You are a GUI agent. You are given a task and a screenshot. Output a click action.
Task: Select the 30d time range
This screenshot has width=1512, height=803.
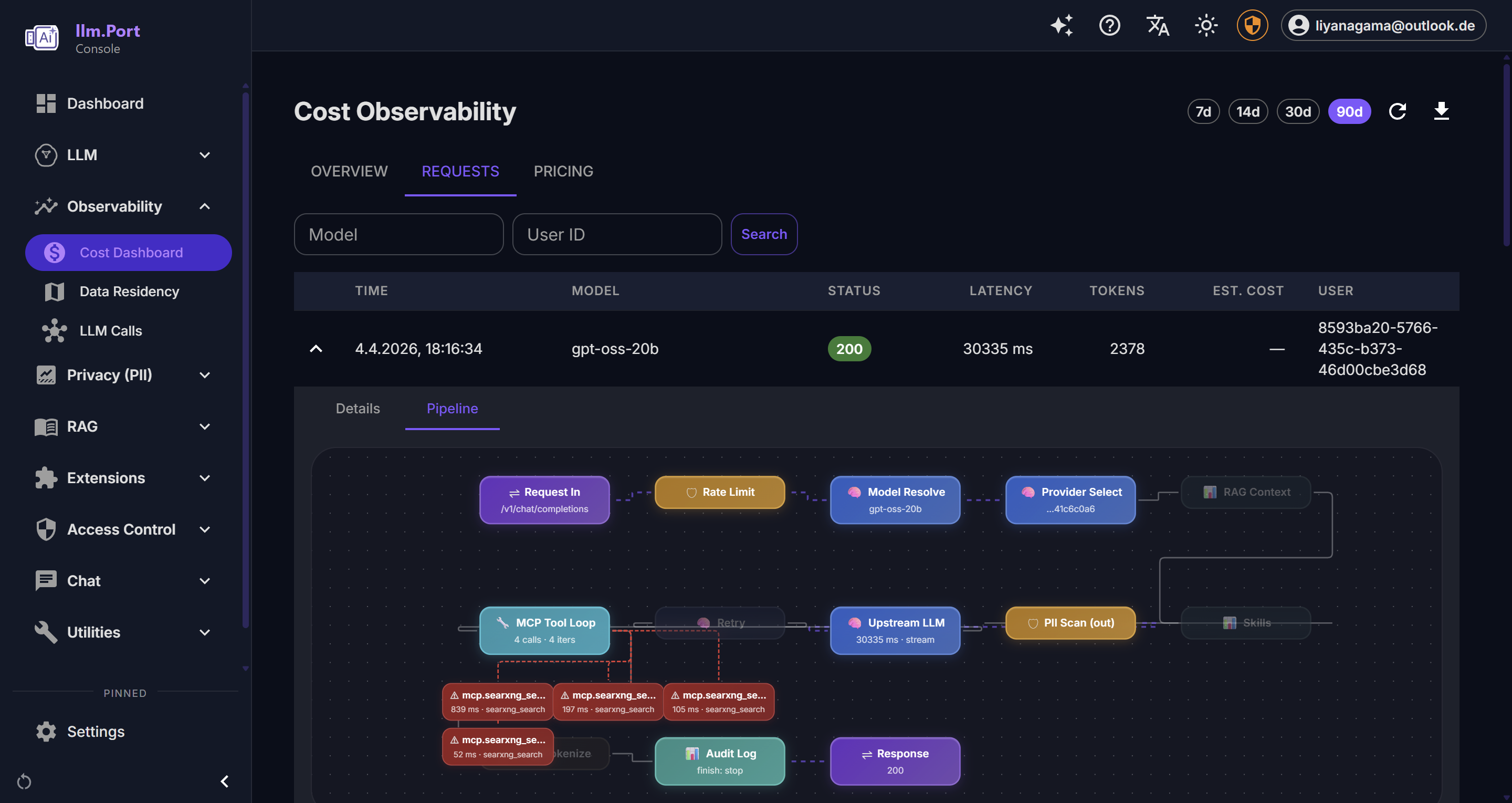(x=1298, y=111)
